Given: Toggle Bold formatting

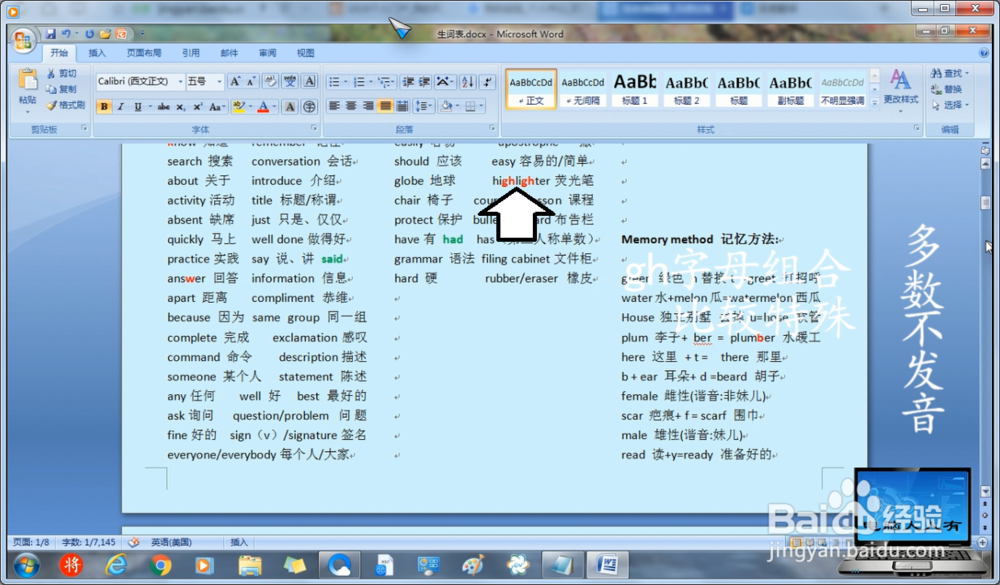Looking at the screenshot, I should pos(104,107).
